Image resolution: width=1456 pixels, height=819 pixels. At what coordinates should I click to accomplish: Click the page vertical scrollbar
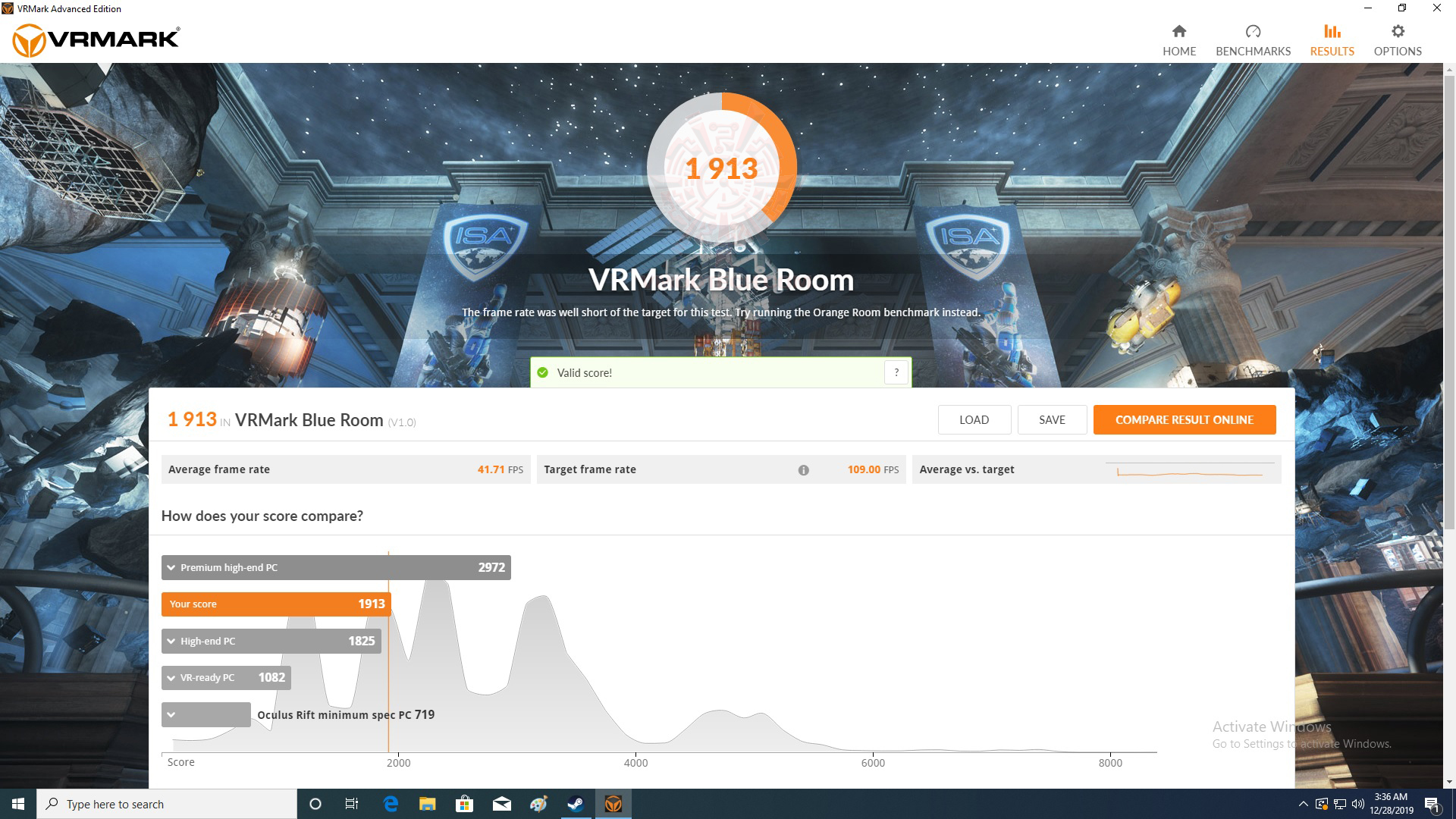[1449, 303]
